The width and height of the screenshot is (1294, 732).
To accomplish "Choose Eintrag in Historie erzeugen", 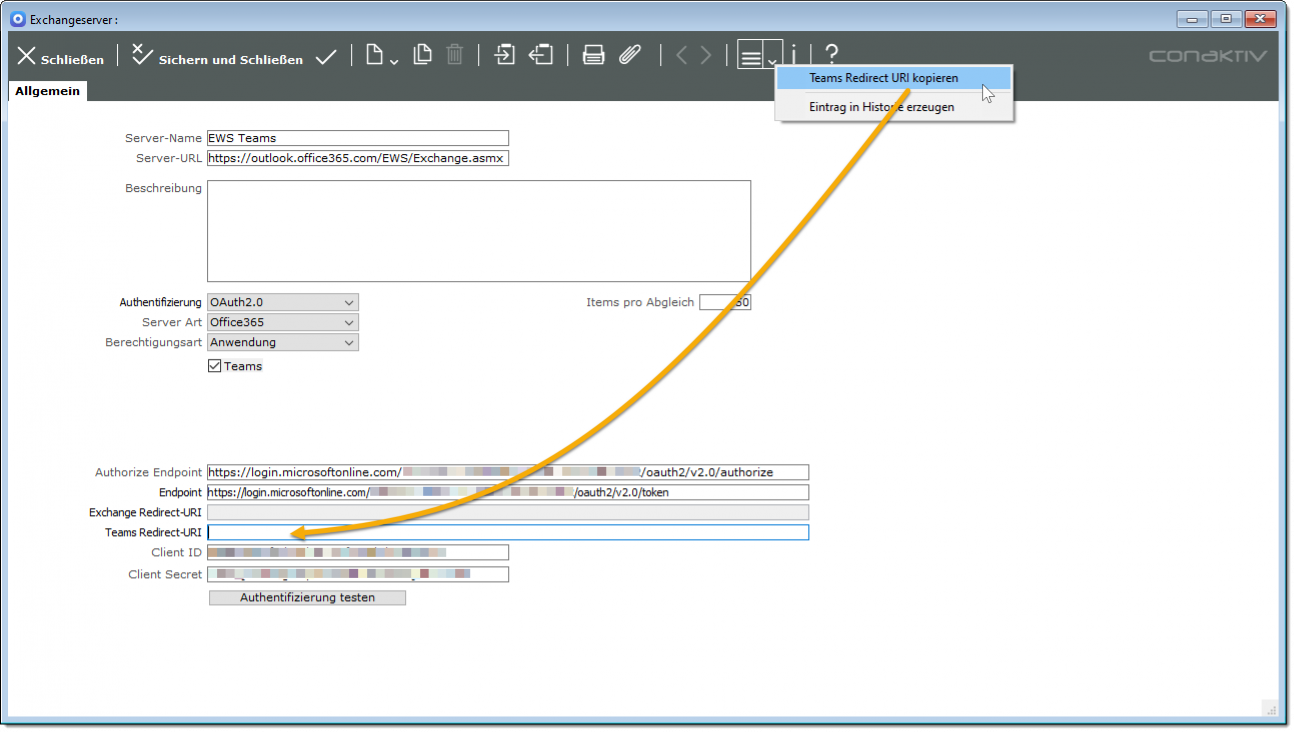I will point(881,107).
